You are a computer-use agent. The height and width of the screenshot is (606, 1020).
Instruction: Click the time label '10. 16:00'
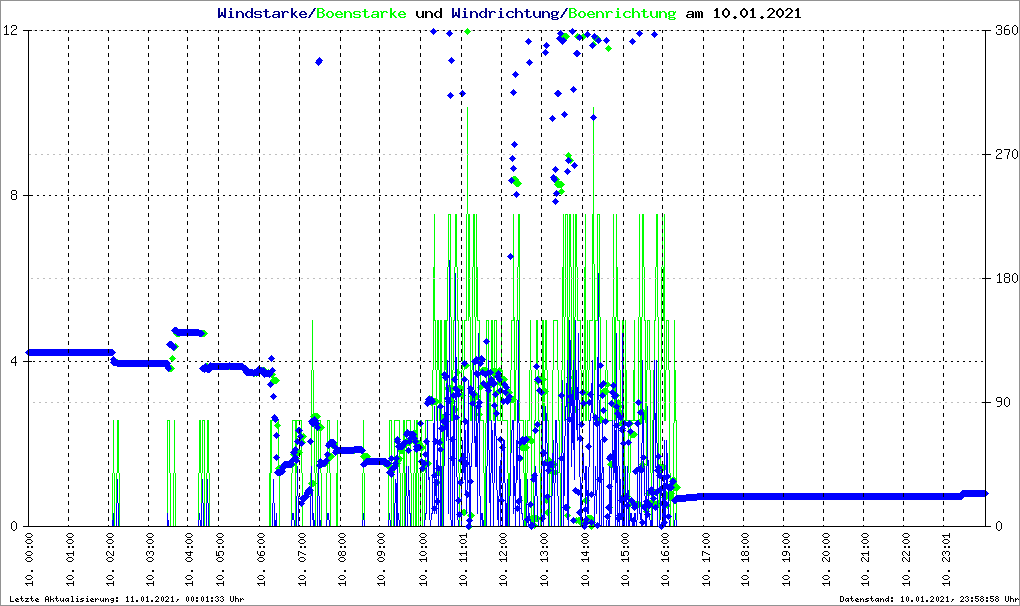tap(664, 560)
